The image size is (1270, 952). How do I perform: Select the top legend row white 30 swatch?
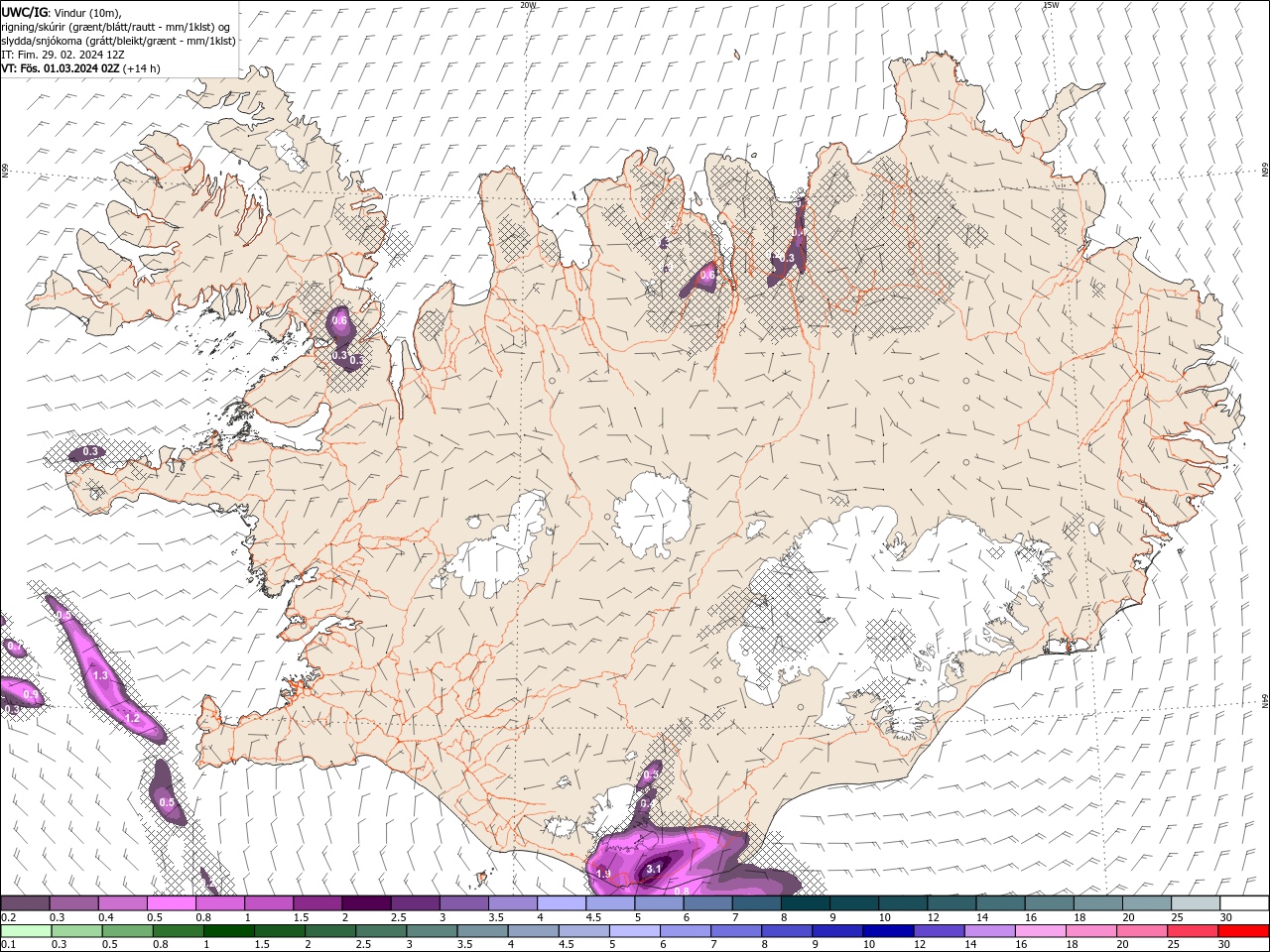point(1244,903)
